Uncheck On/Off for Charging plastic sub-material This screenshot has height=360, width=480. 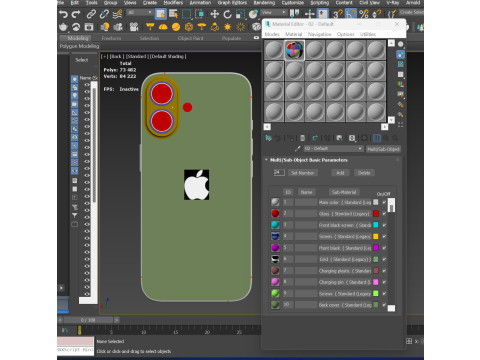click(x=384, y=271)
